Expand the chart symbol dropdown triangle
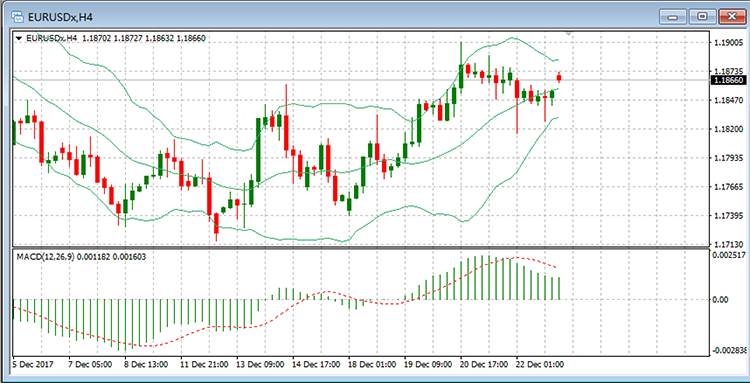Screen dimensions: 750x383 tap(19, 38)
